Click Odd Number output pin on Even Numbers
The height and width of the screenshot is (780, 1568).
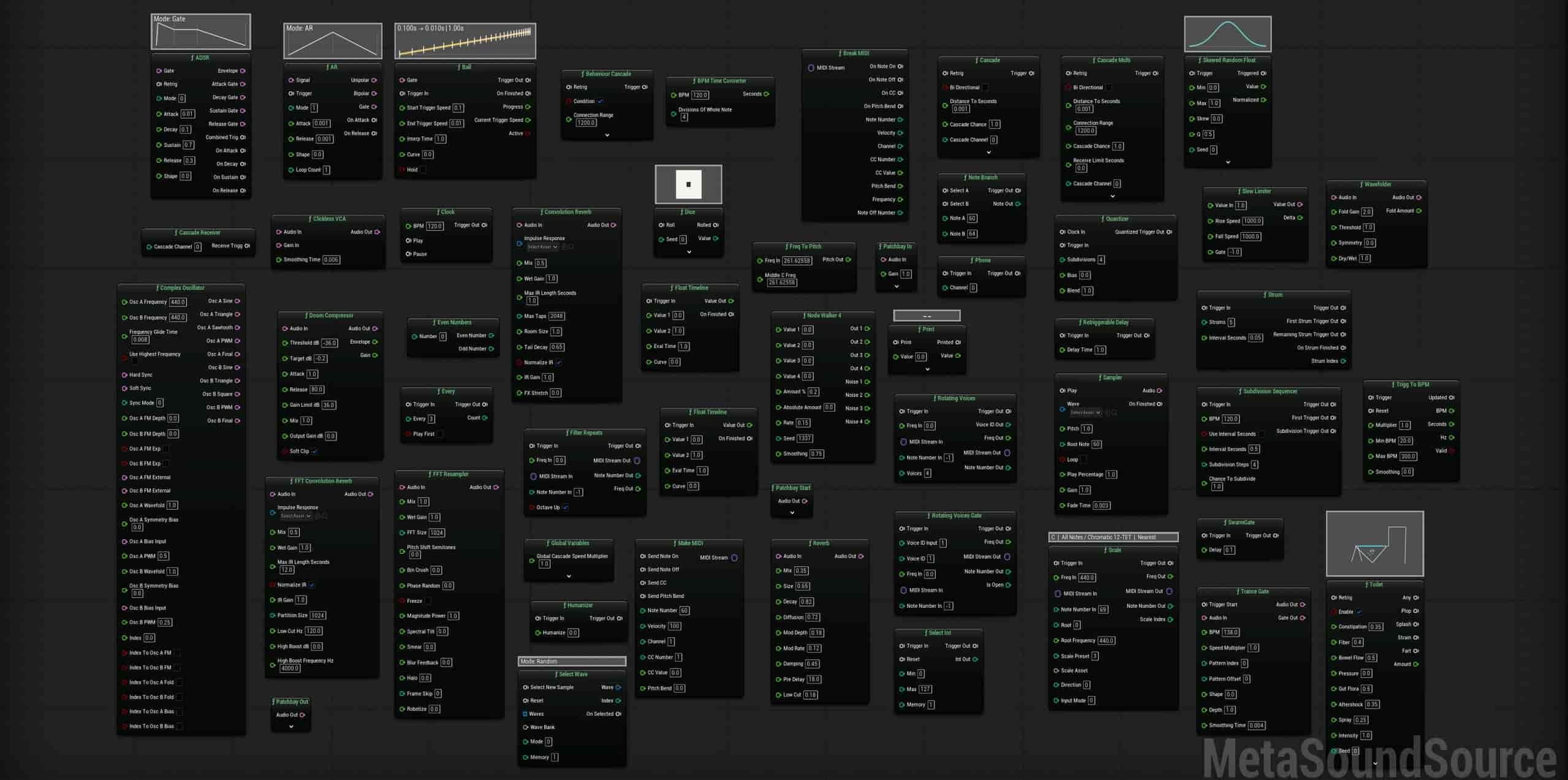pyautogui.click(x=491, y=349)
